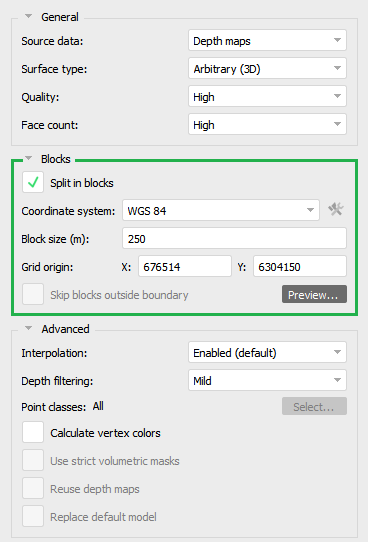Click the Grid origin Y field
368x542 pixels.
[300, 266]
